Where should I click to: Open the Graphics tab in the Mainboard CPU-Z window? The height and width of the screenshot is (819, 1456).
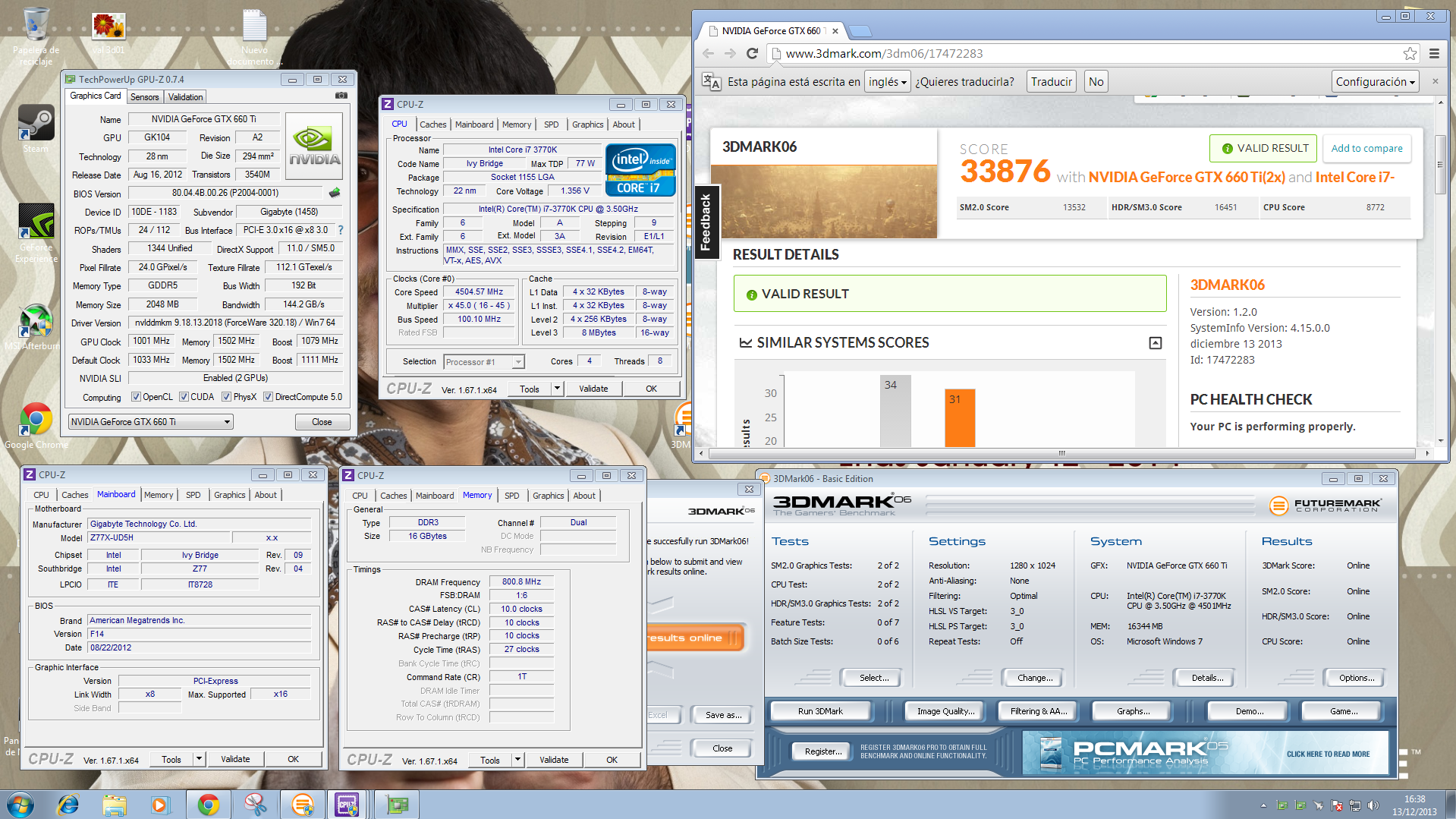pyautogui.click(x=229, y=495)
